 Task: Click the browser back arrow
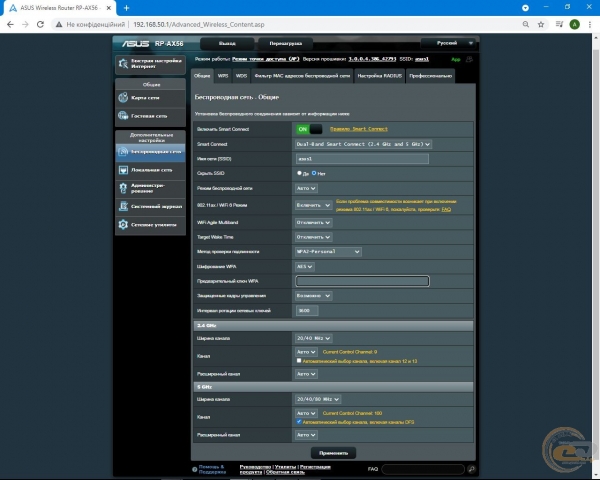(x=10, y=24)
